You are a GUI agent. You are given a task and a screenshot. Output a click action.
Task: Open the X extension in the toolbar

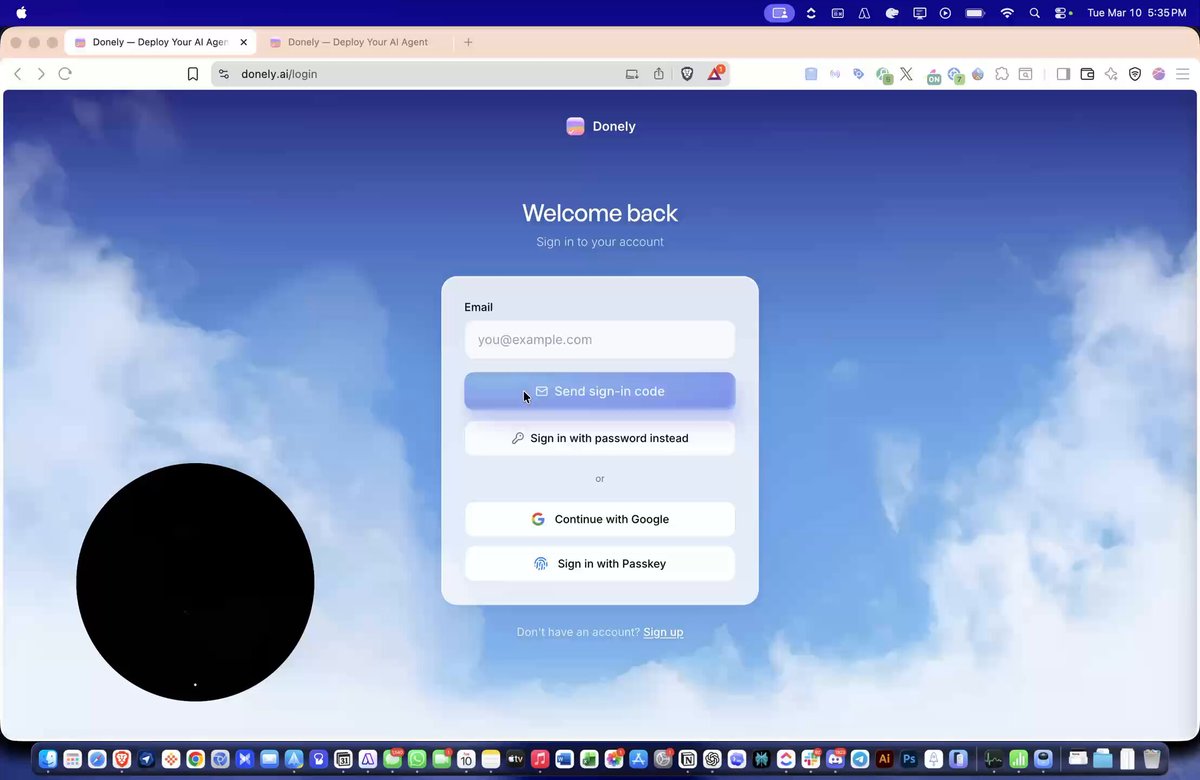point(906,74)
